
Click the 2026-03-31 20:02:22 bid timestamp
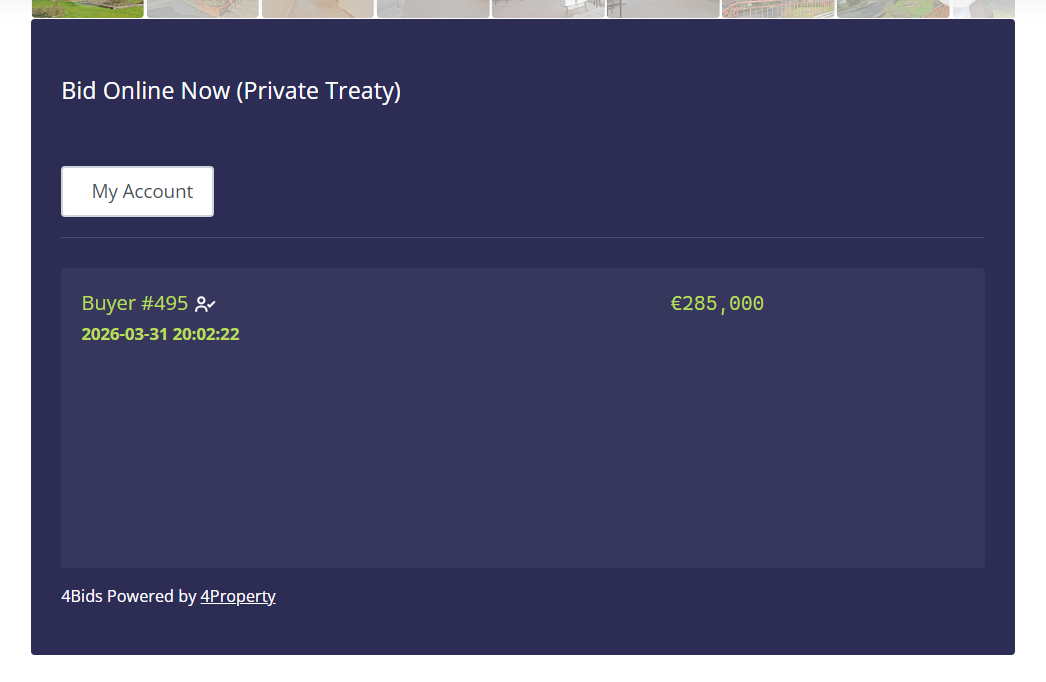click(160, 334)
